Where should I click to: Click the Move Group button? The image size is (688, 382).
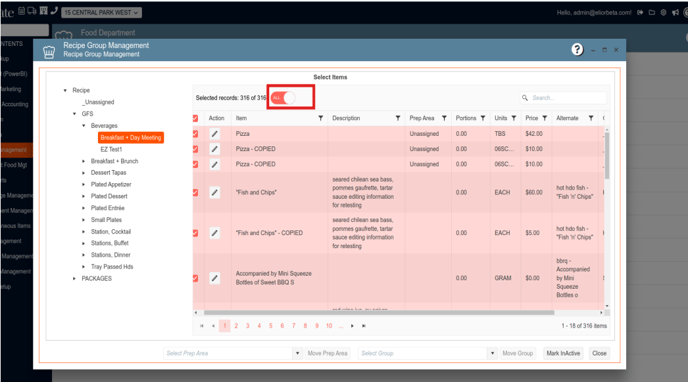pos(517,353)
